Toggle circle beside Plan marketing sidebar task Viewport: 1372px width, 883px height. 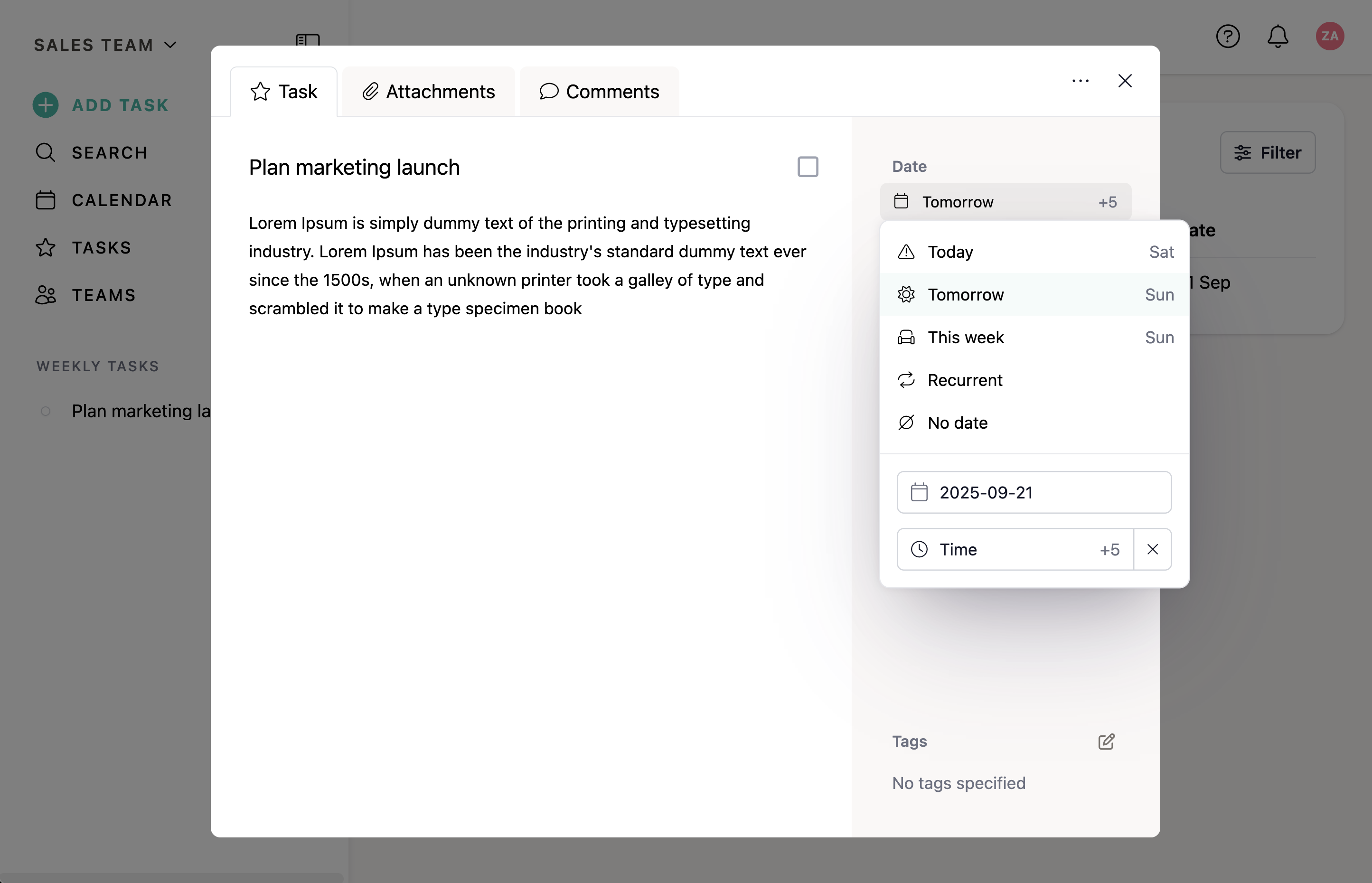pos(46,411)
